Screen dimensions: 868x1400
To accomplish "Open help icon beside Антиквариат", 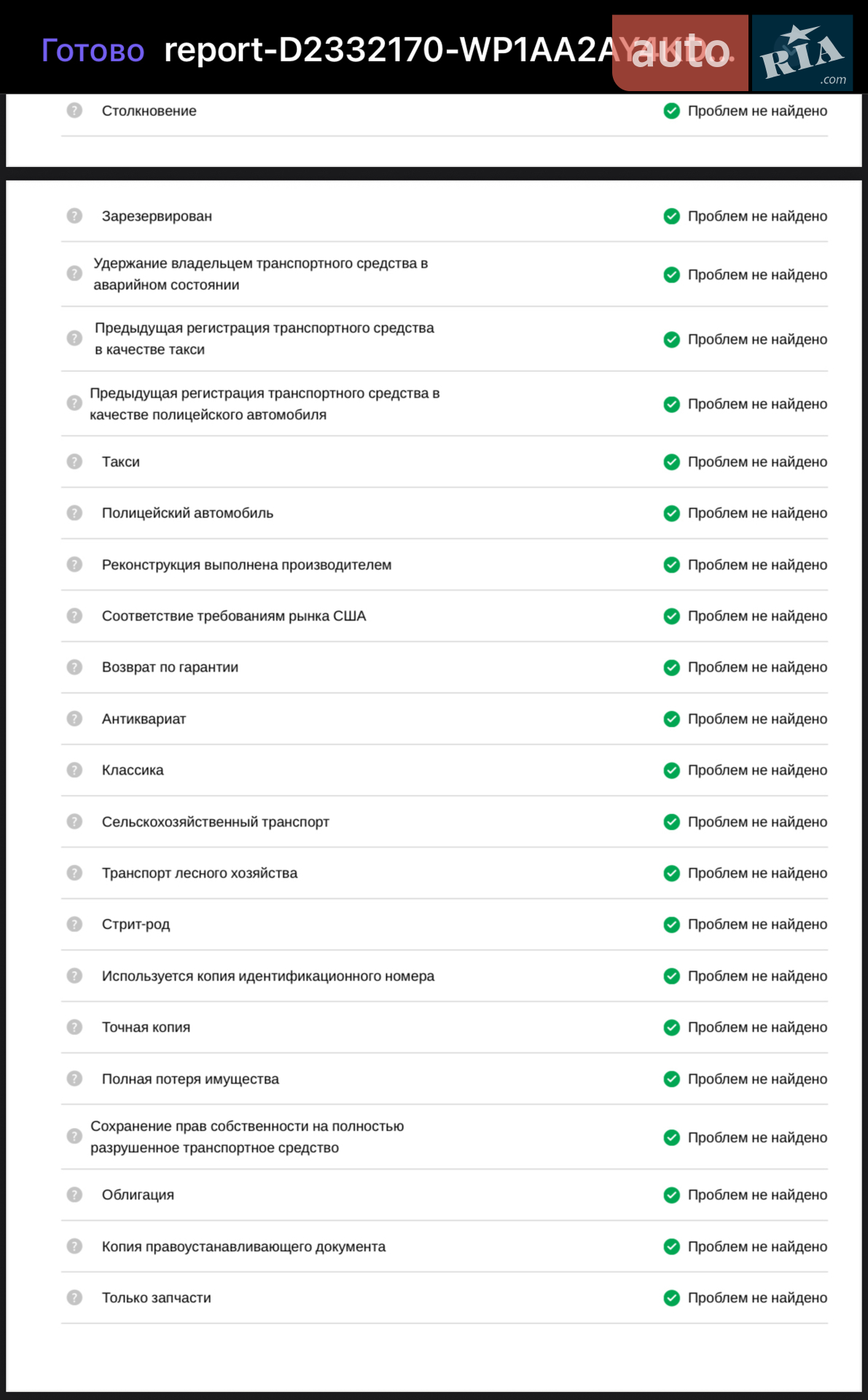I will tap(74, 719).
